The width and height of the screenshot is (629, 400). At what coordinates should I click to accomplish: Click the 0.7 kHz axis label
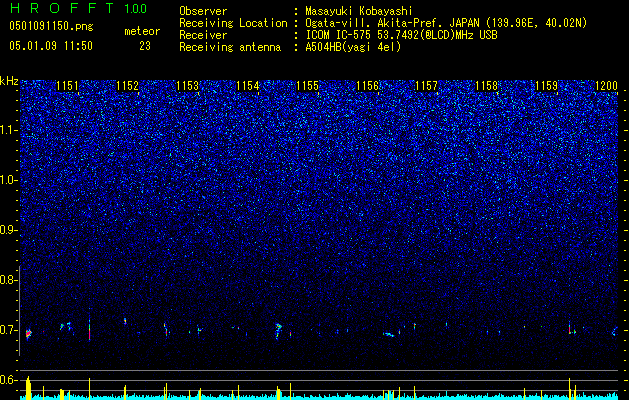[x=9, y=330]
